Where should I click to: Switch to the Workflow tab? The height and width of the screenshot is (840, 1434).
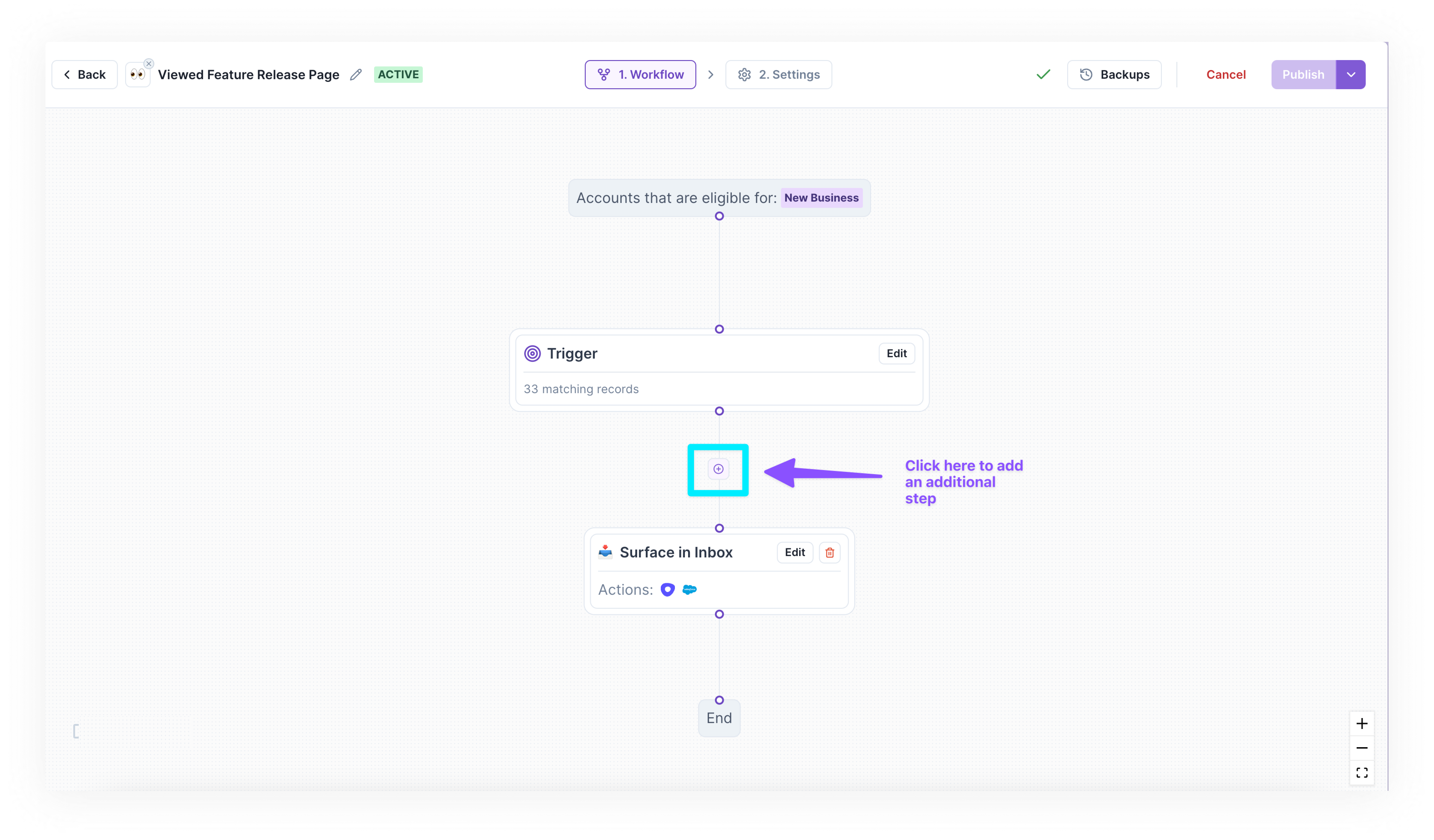[640, 75]
